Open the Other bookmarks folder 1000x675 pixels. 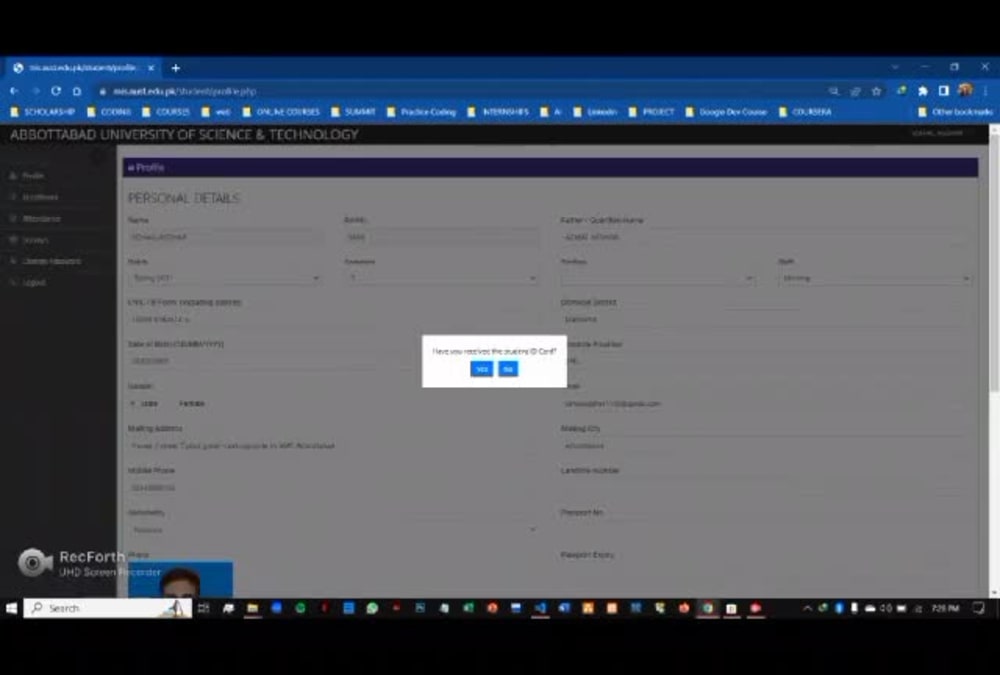click(955, 112)
